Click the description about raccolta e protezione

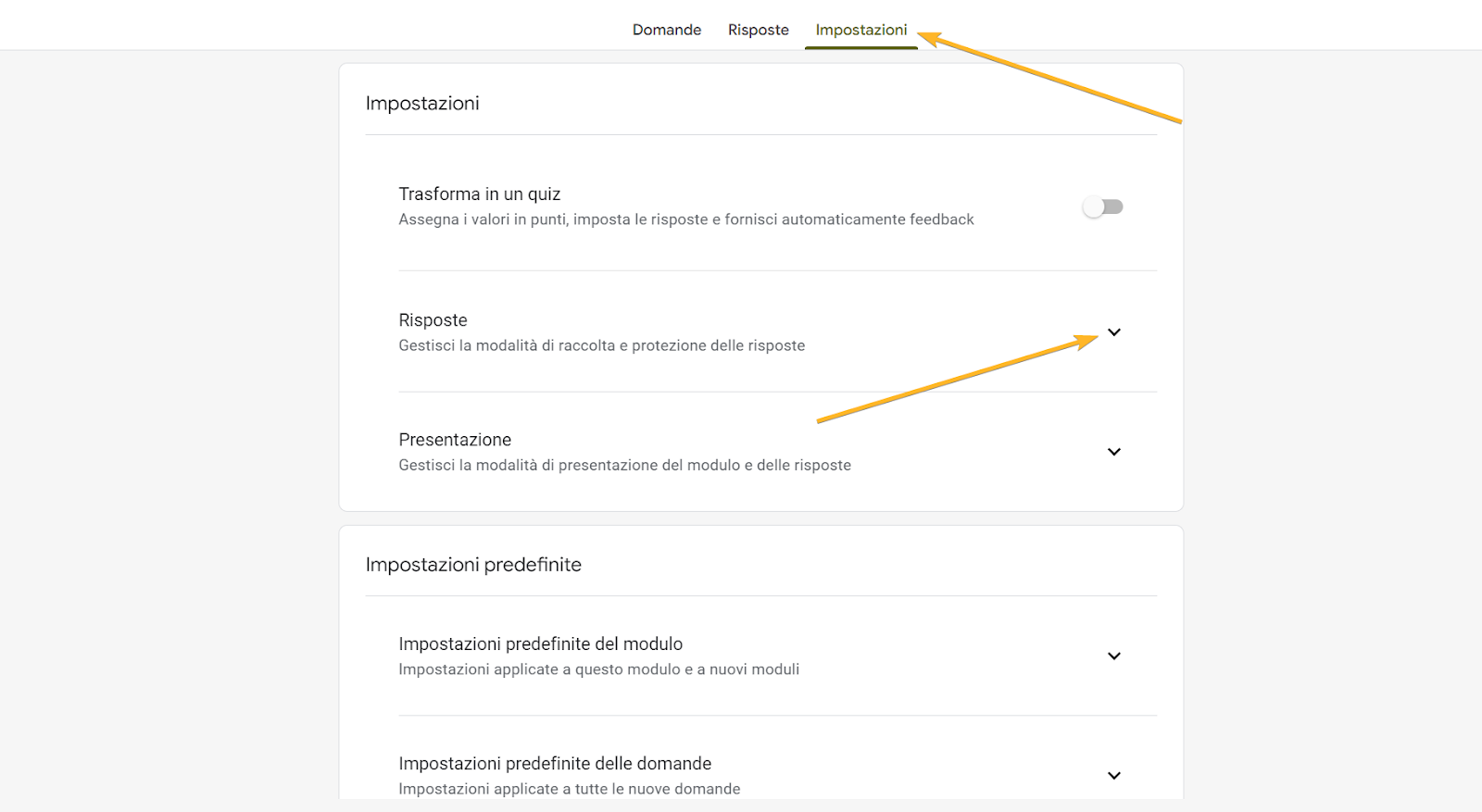(601, 345)
